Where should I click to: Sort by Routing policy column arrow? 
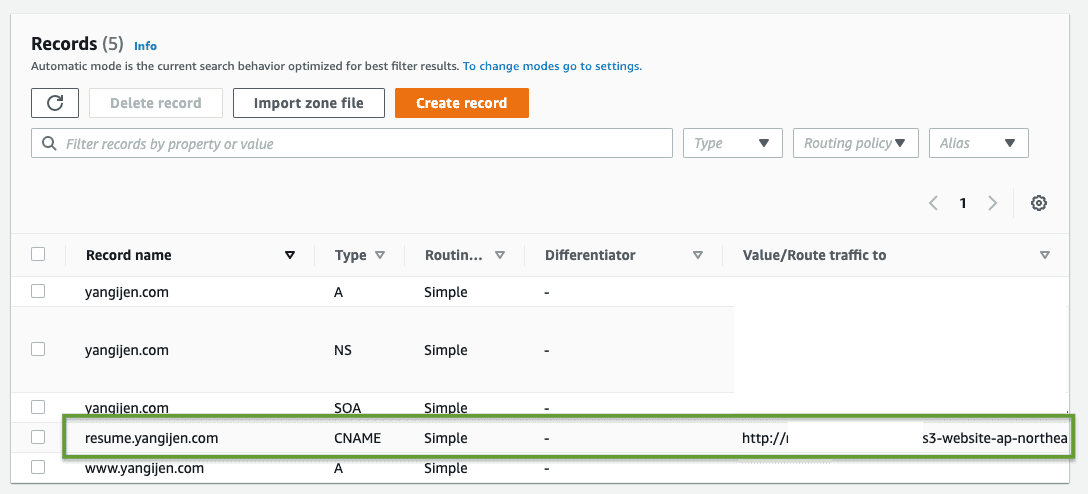click(x=500, y=255)
